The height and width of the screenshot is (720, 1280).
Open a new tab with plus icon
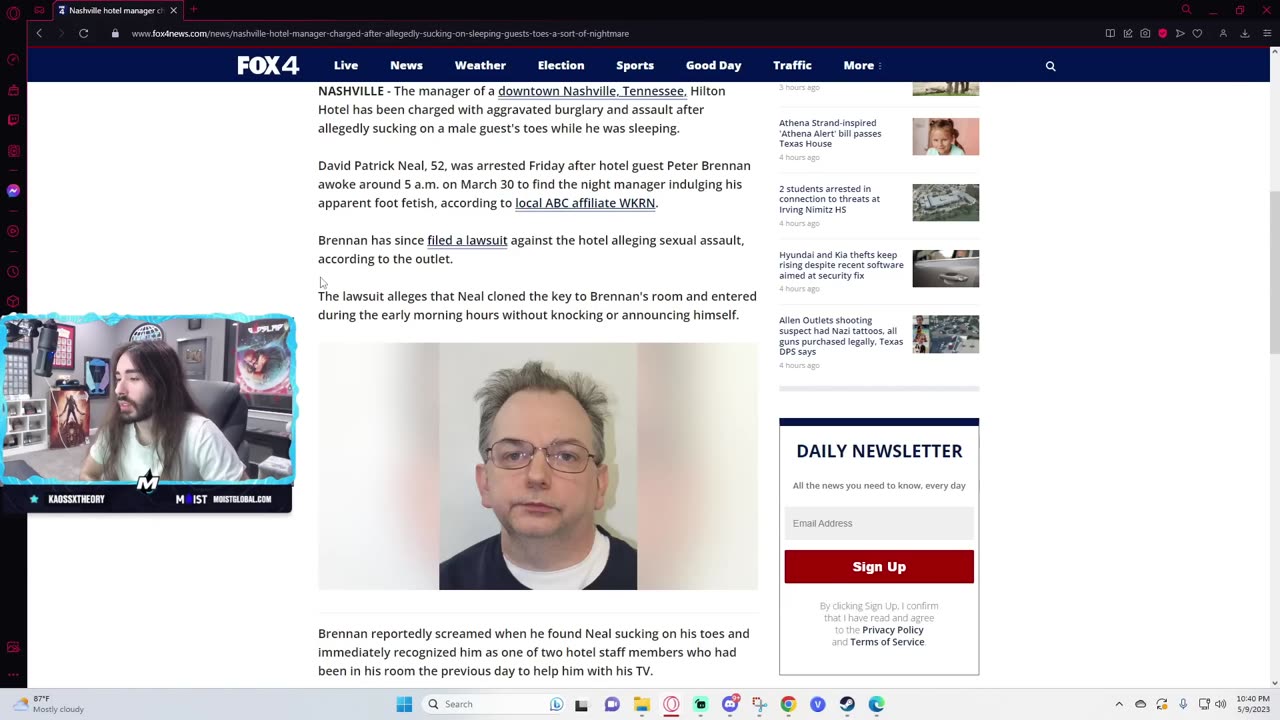coord(193,10)
